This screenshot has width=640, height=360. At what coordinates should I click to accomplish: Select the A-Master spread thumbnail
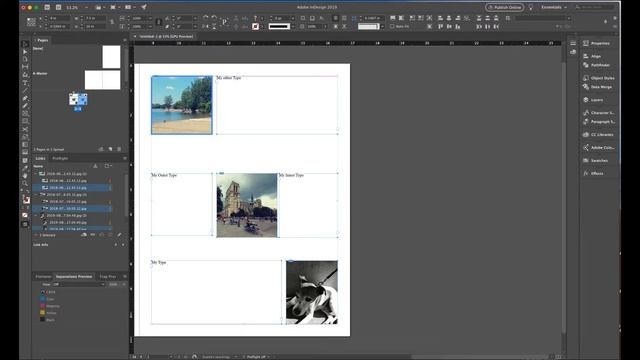pos(102,80)
